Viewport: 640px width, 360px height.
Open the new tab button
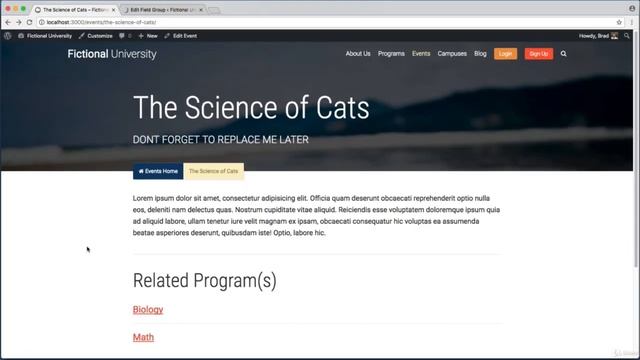[213, 10]
